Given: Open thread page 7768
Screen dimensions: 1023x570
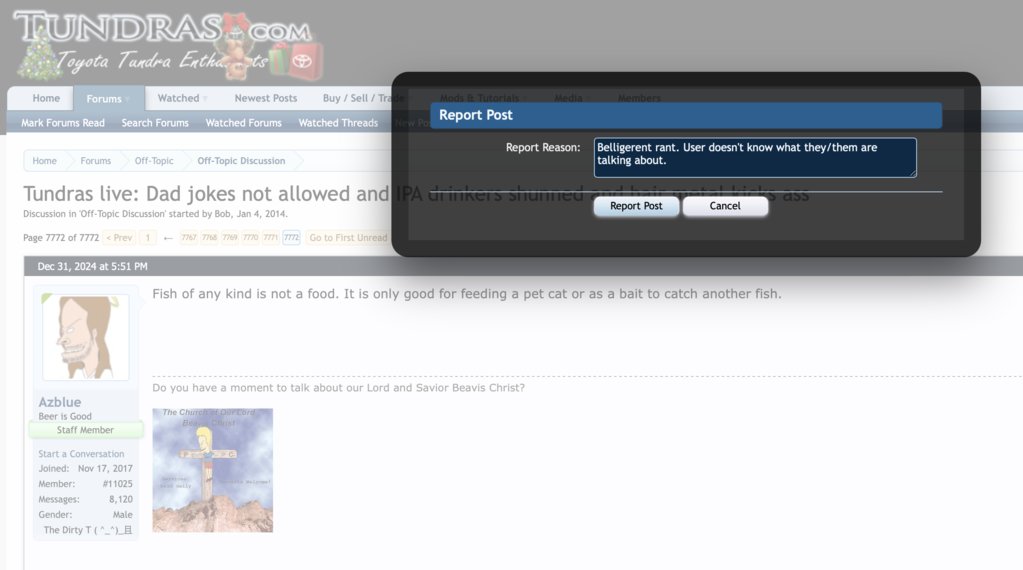Looking at the screenshot, I should coord(209,238).
